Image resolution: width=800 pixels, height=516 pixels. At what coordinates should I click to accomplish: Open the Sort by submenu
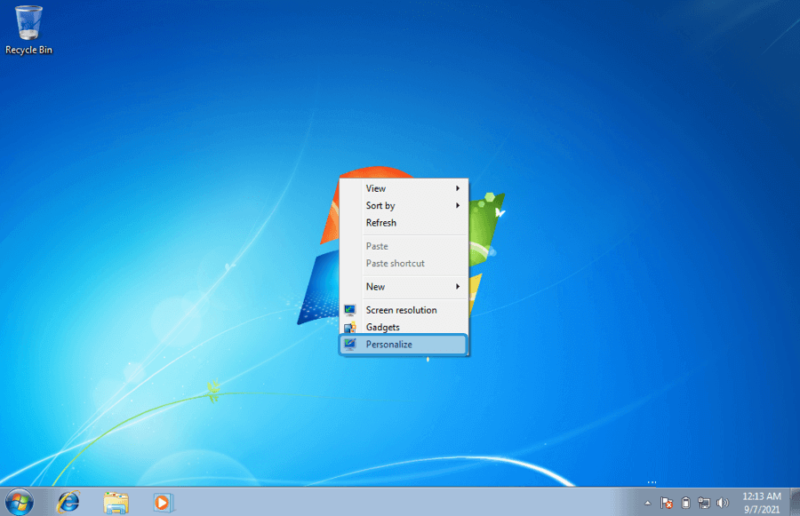403,206
